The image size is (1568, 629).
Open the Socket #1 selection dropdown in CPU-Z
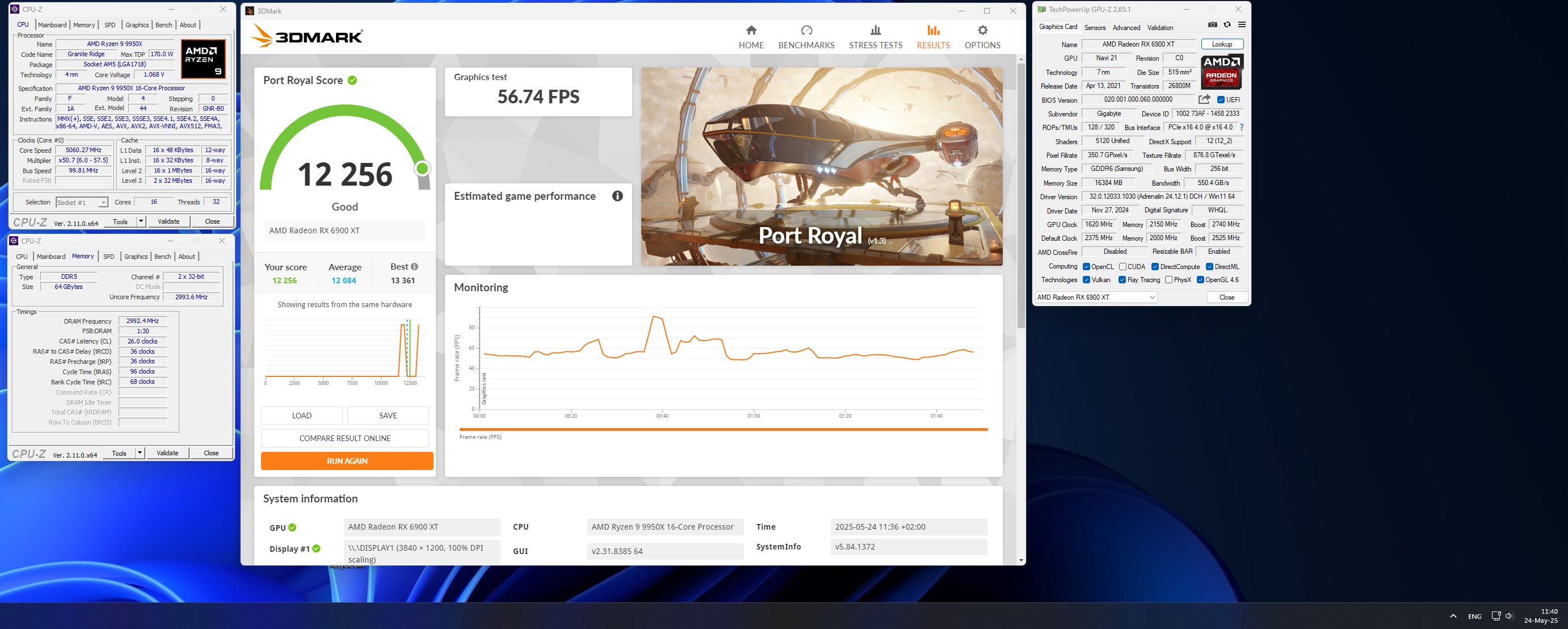point(82,202)
